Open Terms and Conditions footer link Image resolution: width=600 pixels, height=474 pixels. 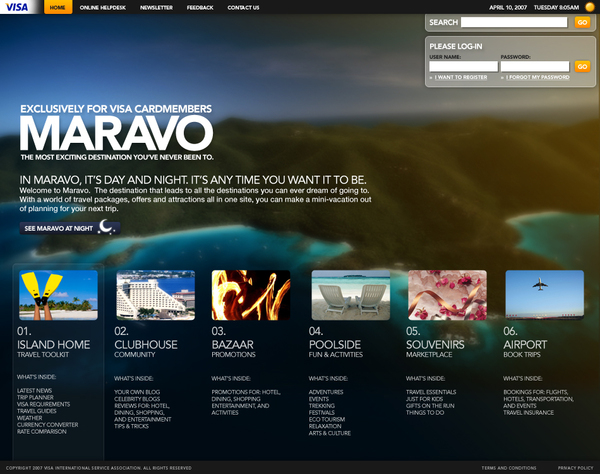click(509, 468)
